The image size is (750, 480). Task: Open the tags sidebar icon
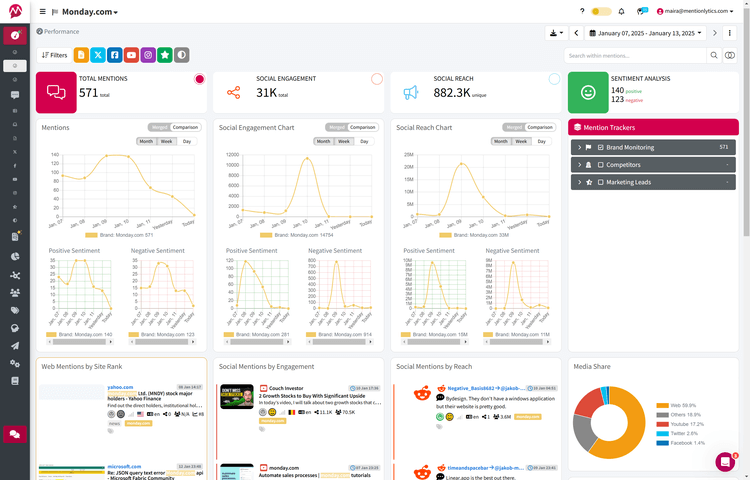click(15, 310)
